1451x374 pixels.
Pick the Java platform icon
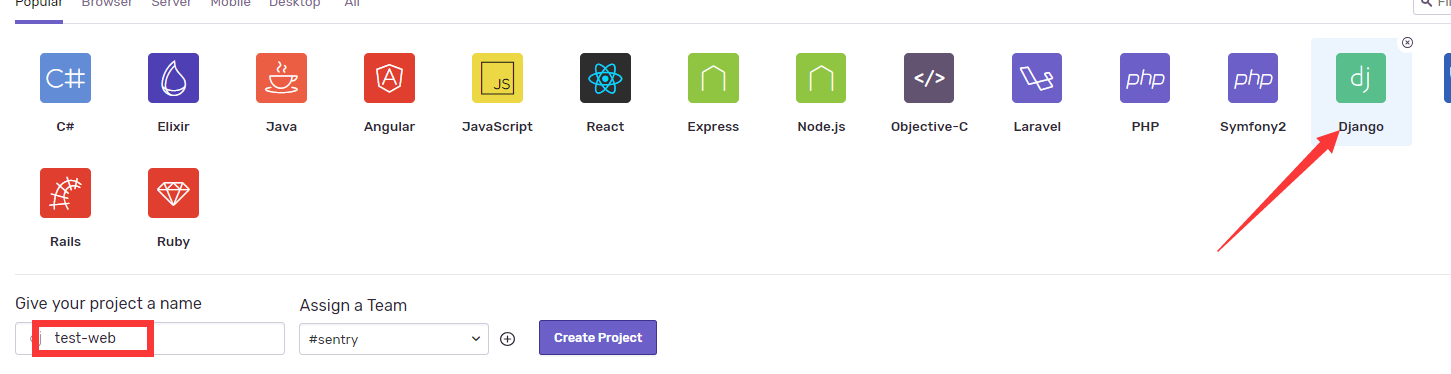pyautogui.click(x=281, y=78)
